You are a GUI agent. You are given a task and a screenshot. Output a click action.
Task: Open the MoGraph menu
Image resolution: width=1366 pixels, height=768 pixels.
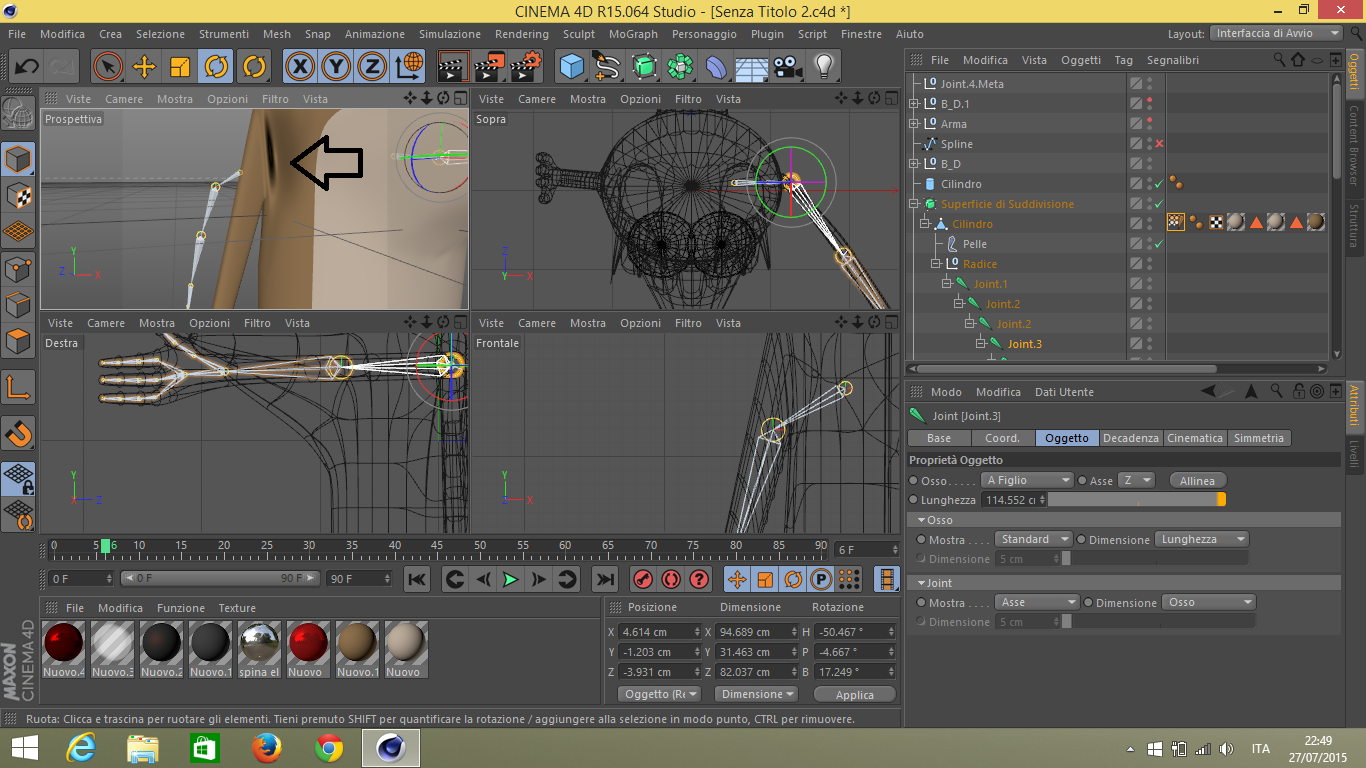[x=633, y=34]
